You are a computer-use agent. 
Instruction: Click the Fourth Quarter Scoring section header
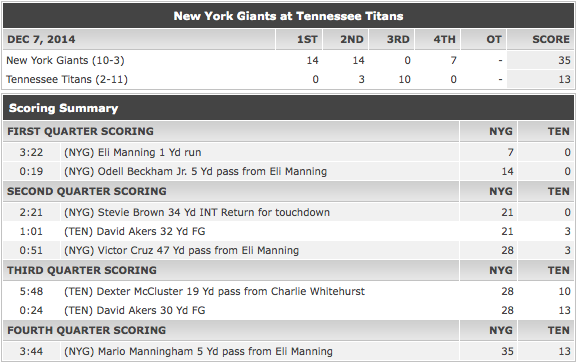86,330
